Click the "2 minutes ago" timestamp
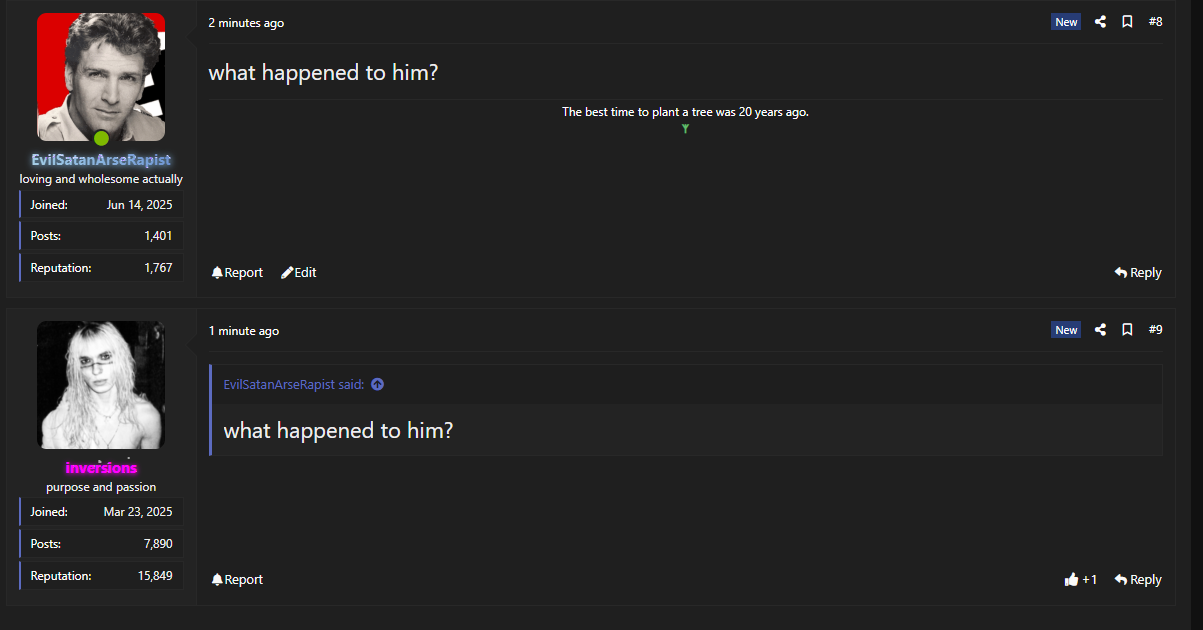 point(246,23)
